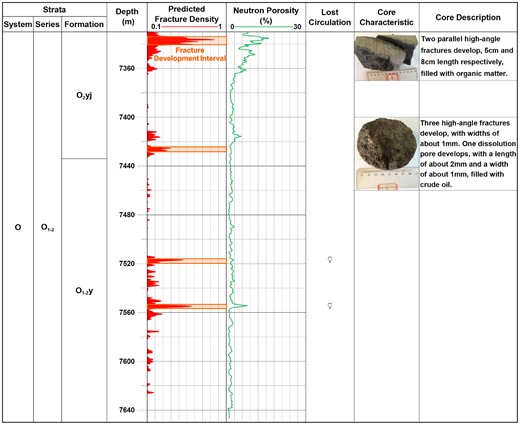Click the Core Description column header

tap(468, 17)
